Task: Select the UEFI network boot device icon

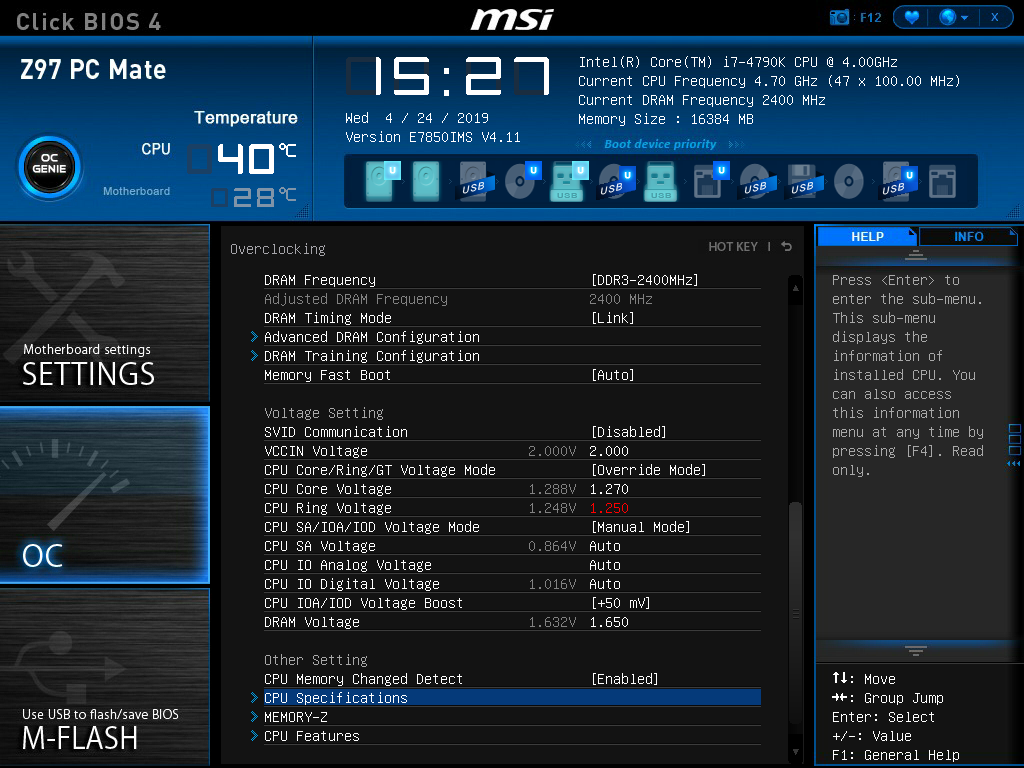Action: 709,180
